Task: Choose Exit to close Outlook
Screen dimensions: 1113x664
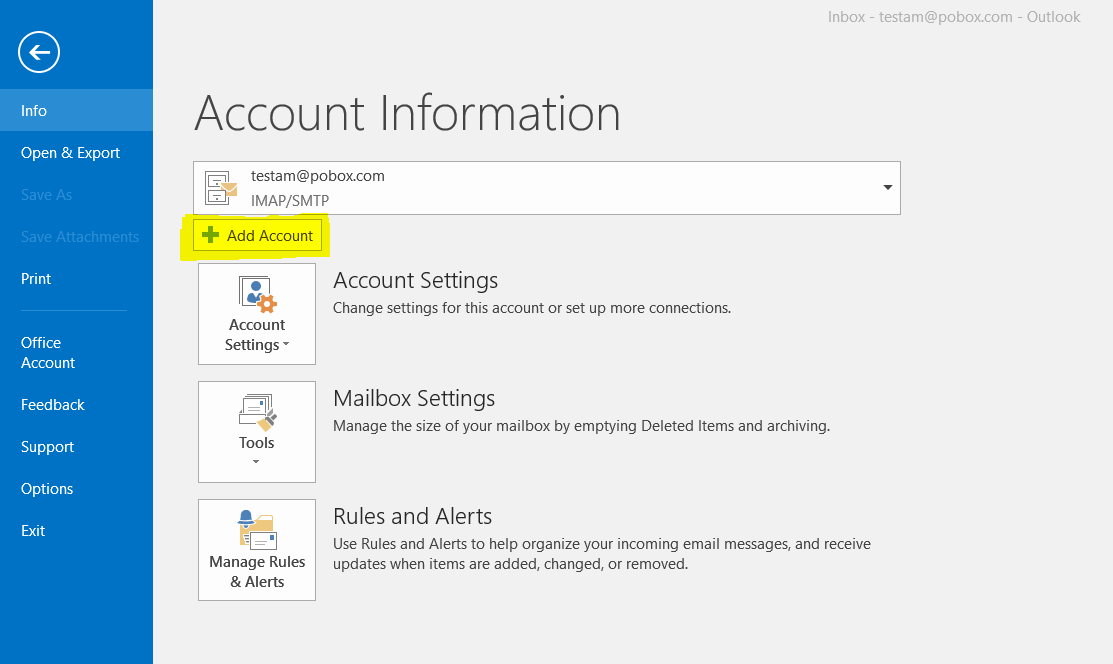Action: 76,530
